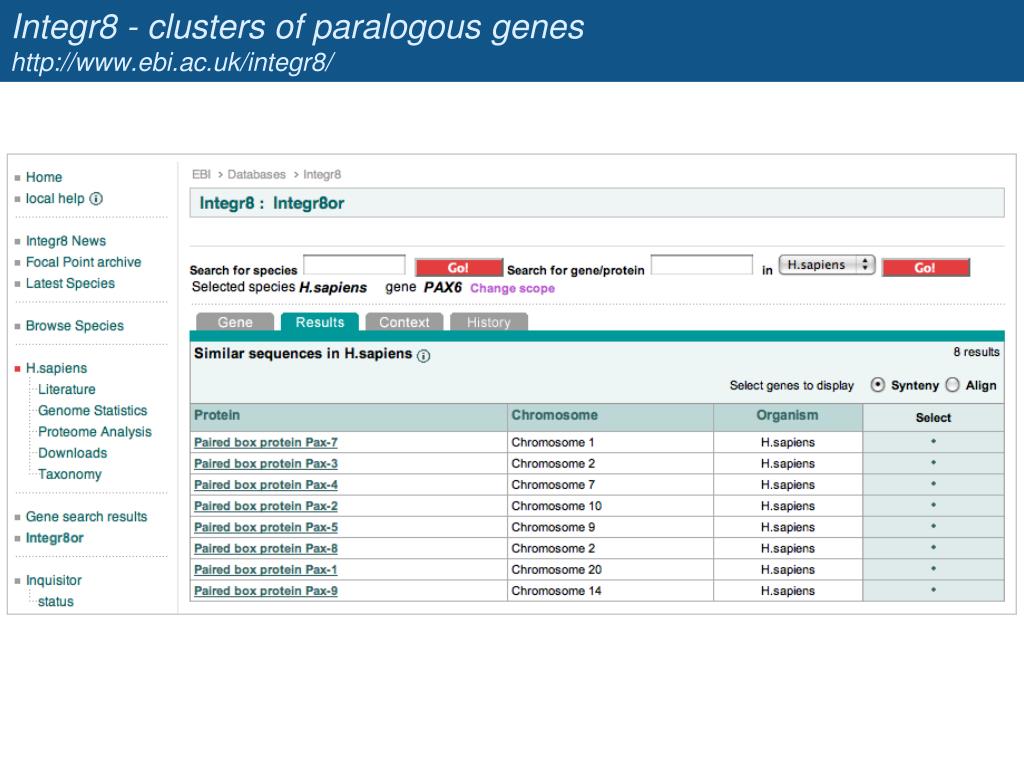Open the local help info icon
The image size is (1024, 768).
click(96, 199)
